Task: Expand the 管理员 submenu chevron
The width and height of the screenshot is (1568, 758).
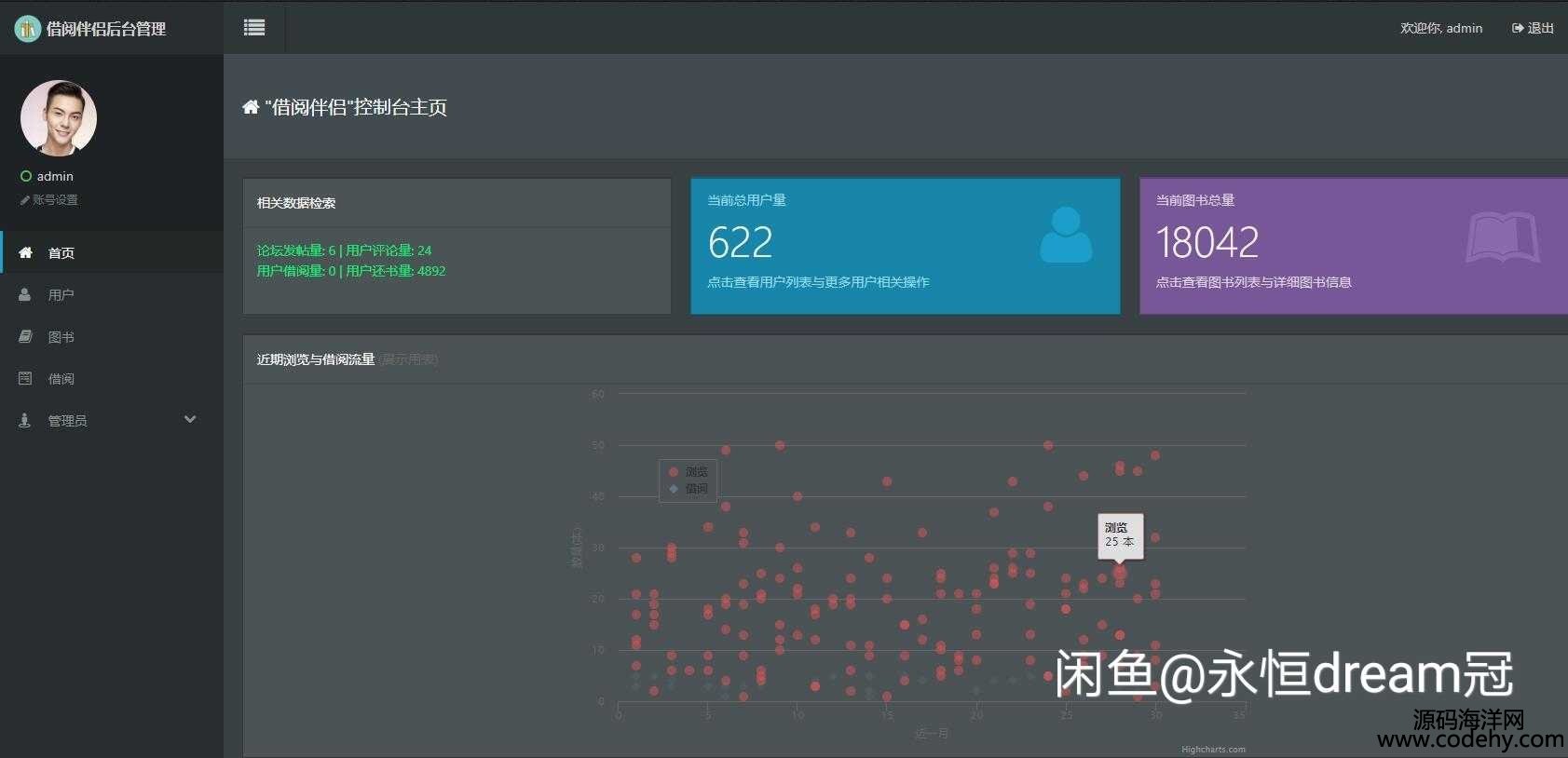Action: (x=190, y=419)
